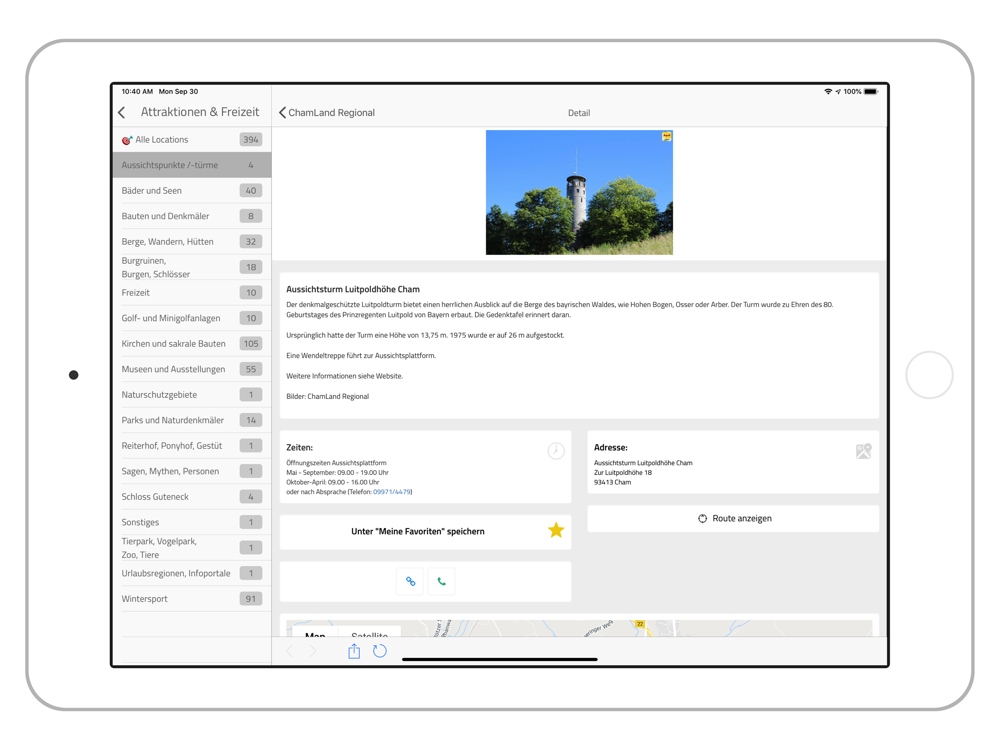Screen dimensions: 1000x750
Task: Tap the browser forward arrow in bottom toolbar
Action: pyautogui.click(x=312, y=651)
